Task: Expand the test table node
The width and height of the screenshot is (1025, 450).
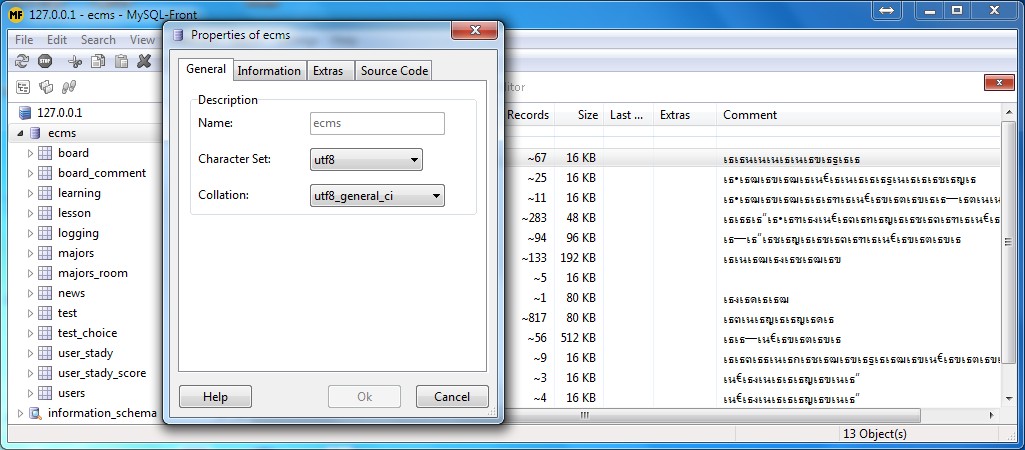Action: point(30,313)
